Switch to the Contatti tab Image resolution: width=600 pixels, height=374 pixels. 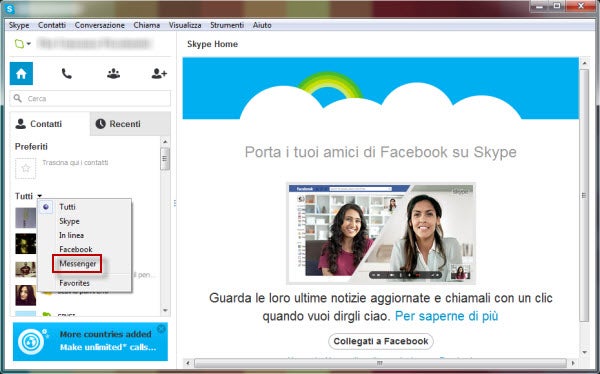[50, 124]
